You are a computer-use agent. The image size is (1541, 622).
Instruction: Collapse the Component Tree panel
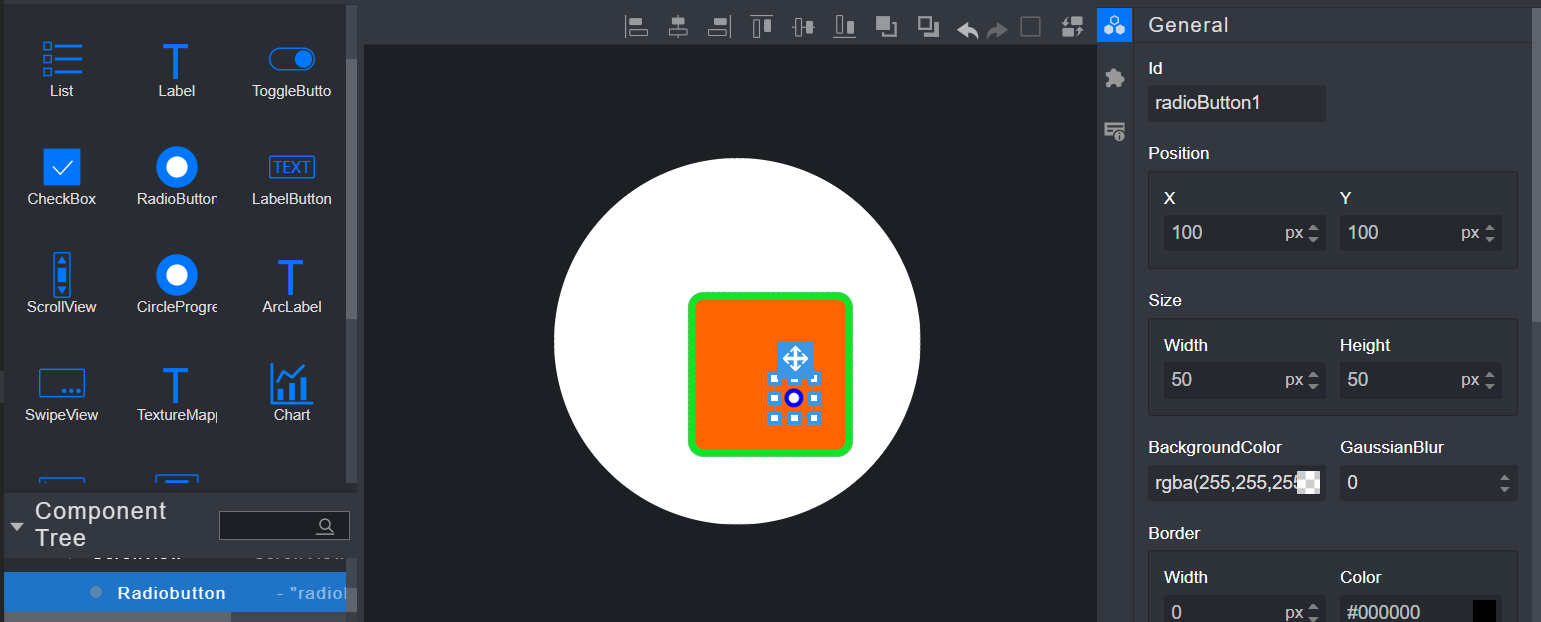17,526
